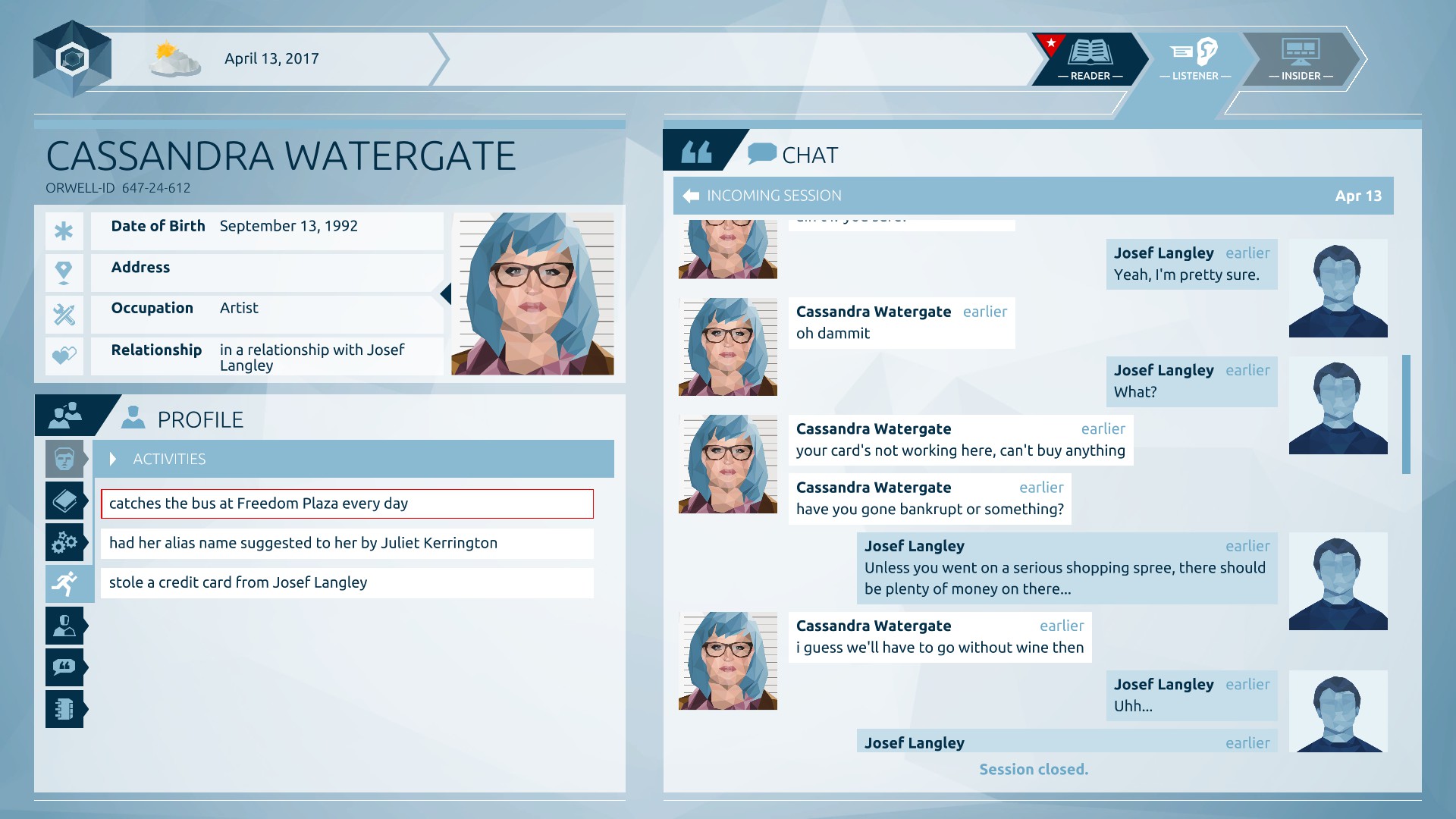
Task: Click the empty Address field row
Action: (267, 272)
